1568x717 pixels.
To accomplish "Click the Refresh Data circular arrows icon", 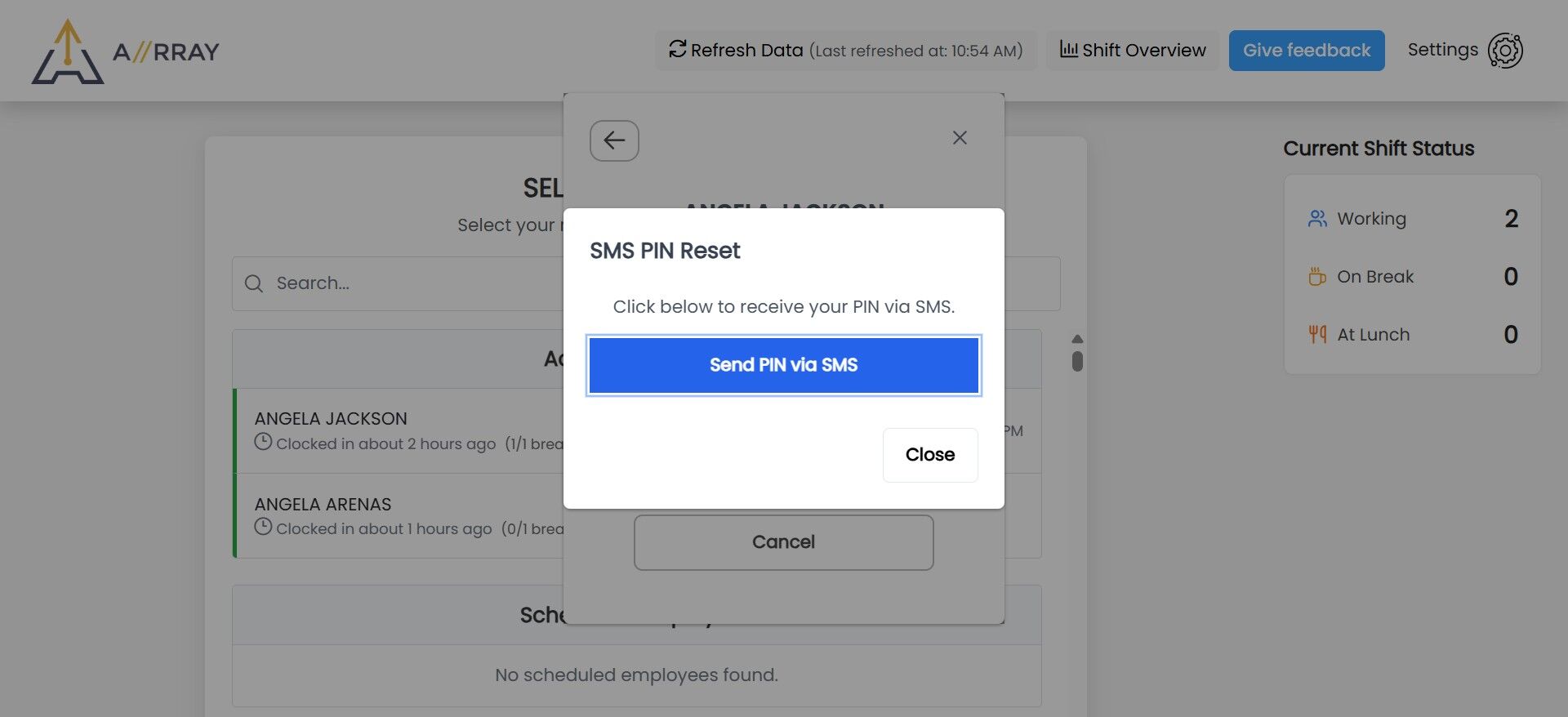I will pyautogui.click(x=677, y=49).
